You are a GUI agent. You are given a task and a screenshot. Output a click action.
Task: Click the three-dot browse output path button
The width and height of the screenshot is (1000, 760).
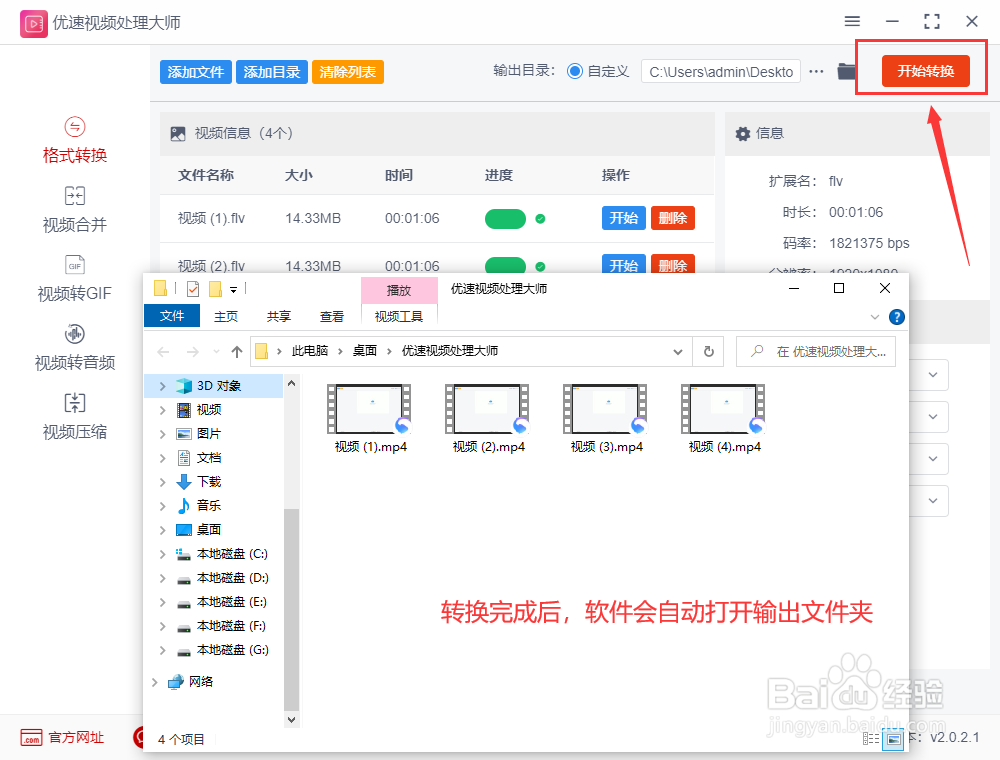[816, 71]
